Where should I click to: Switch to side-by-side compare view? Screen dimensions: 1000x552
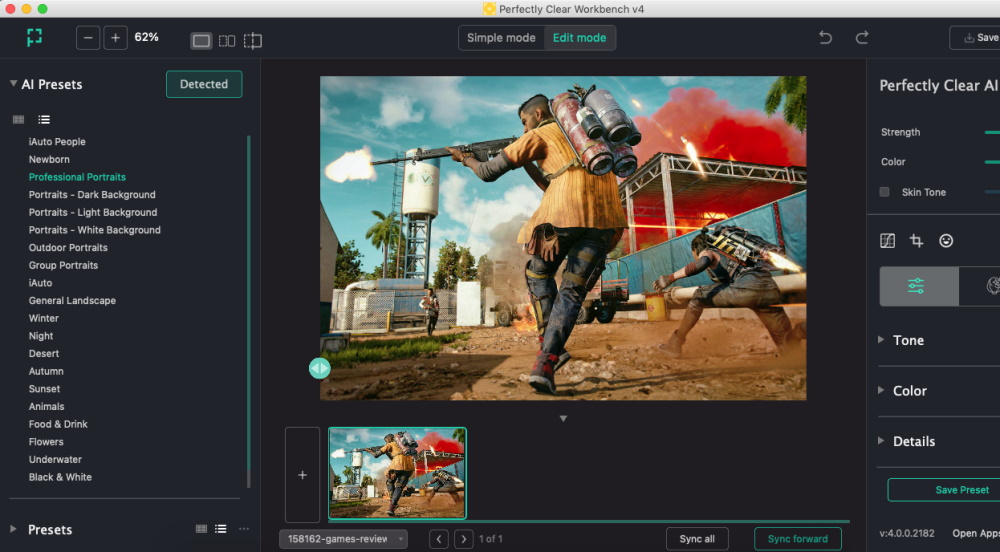click(226, 41)
